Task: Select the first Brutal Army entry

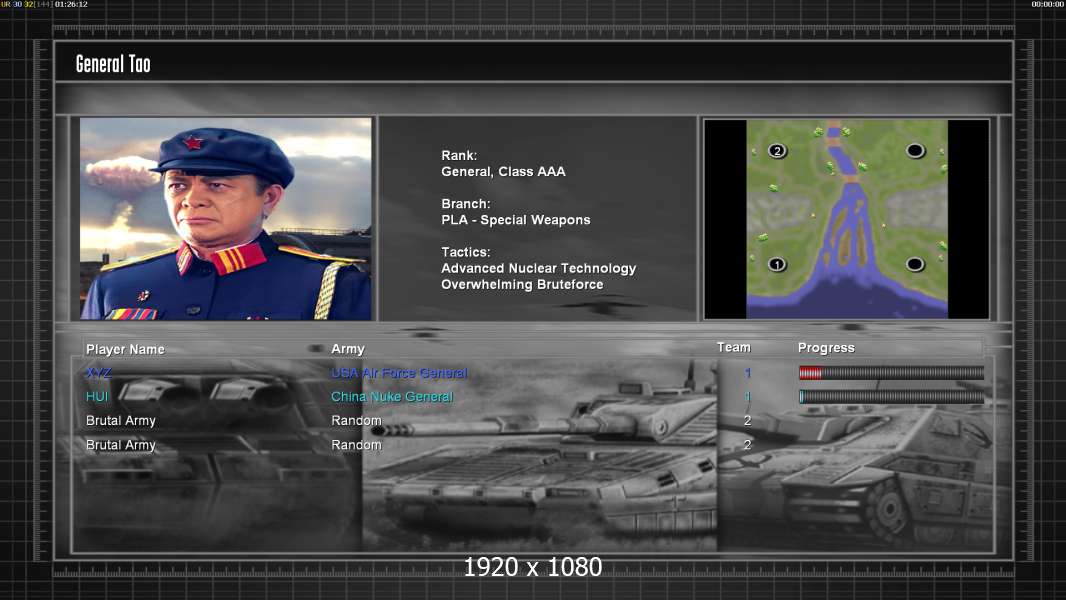Action: click(120, 421)
